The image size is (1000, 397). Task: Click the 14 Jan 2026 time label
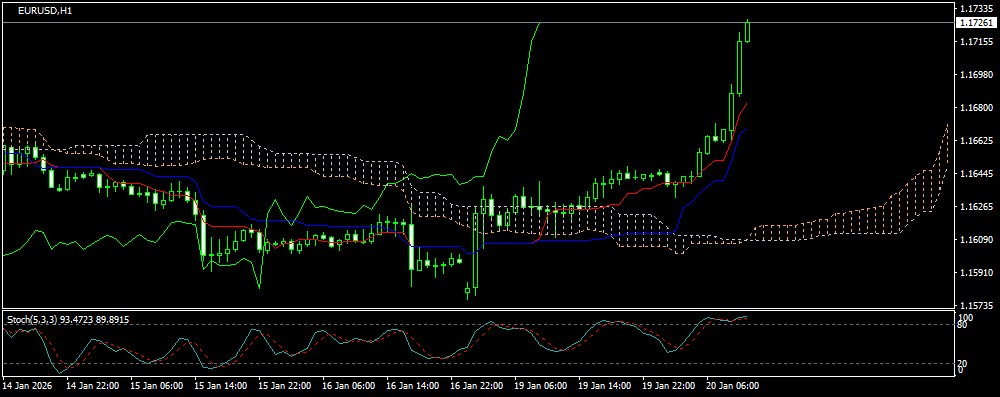click(x=27, y=386)
